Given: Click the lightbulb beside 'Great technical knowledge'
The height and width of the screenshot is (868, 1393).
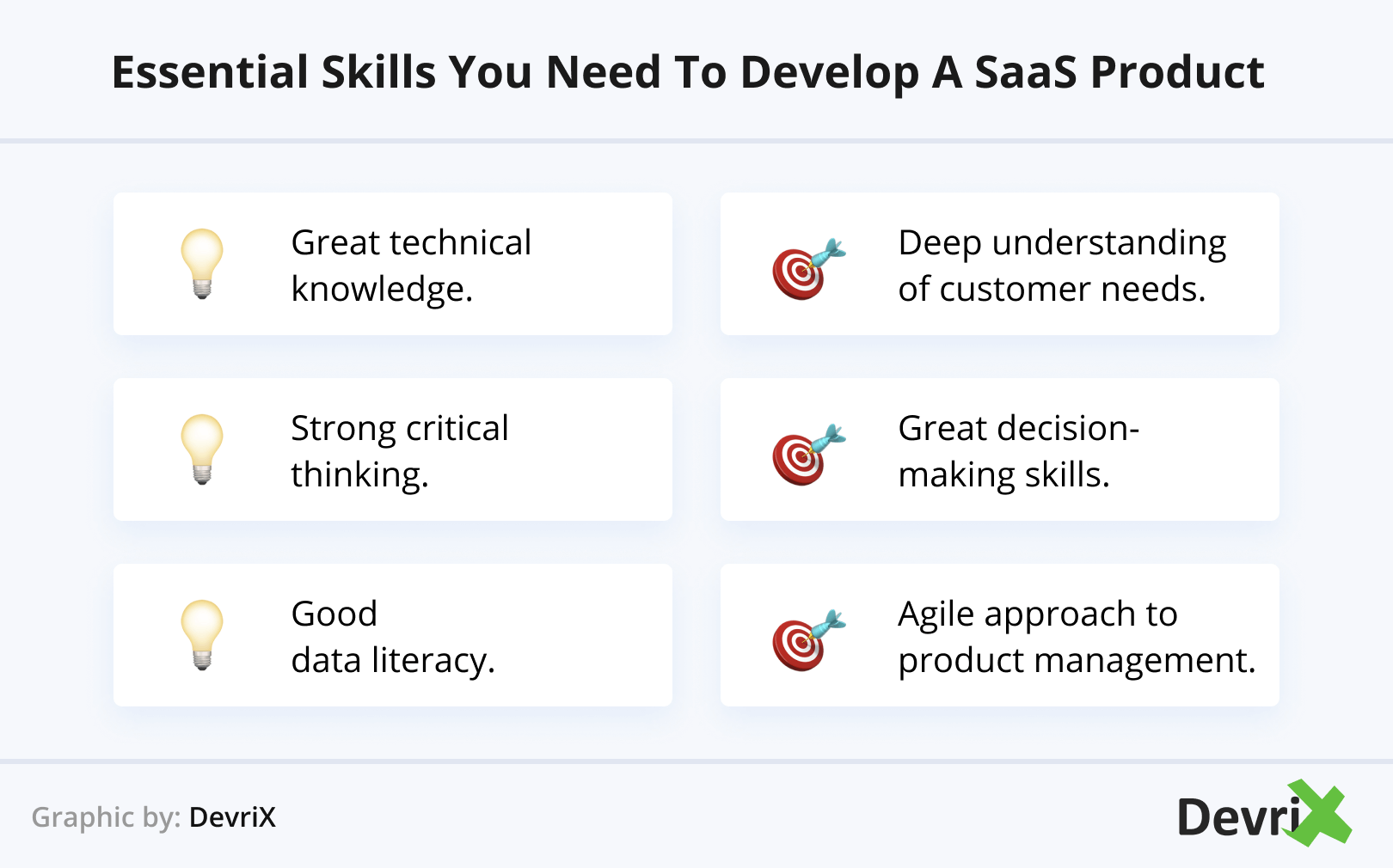Looking at the screenshot, I should (202, 263).
